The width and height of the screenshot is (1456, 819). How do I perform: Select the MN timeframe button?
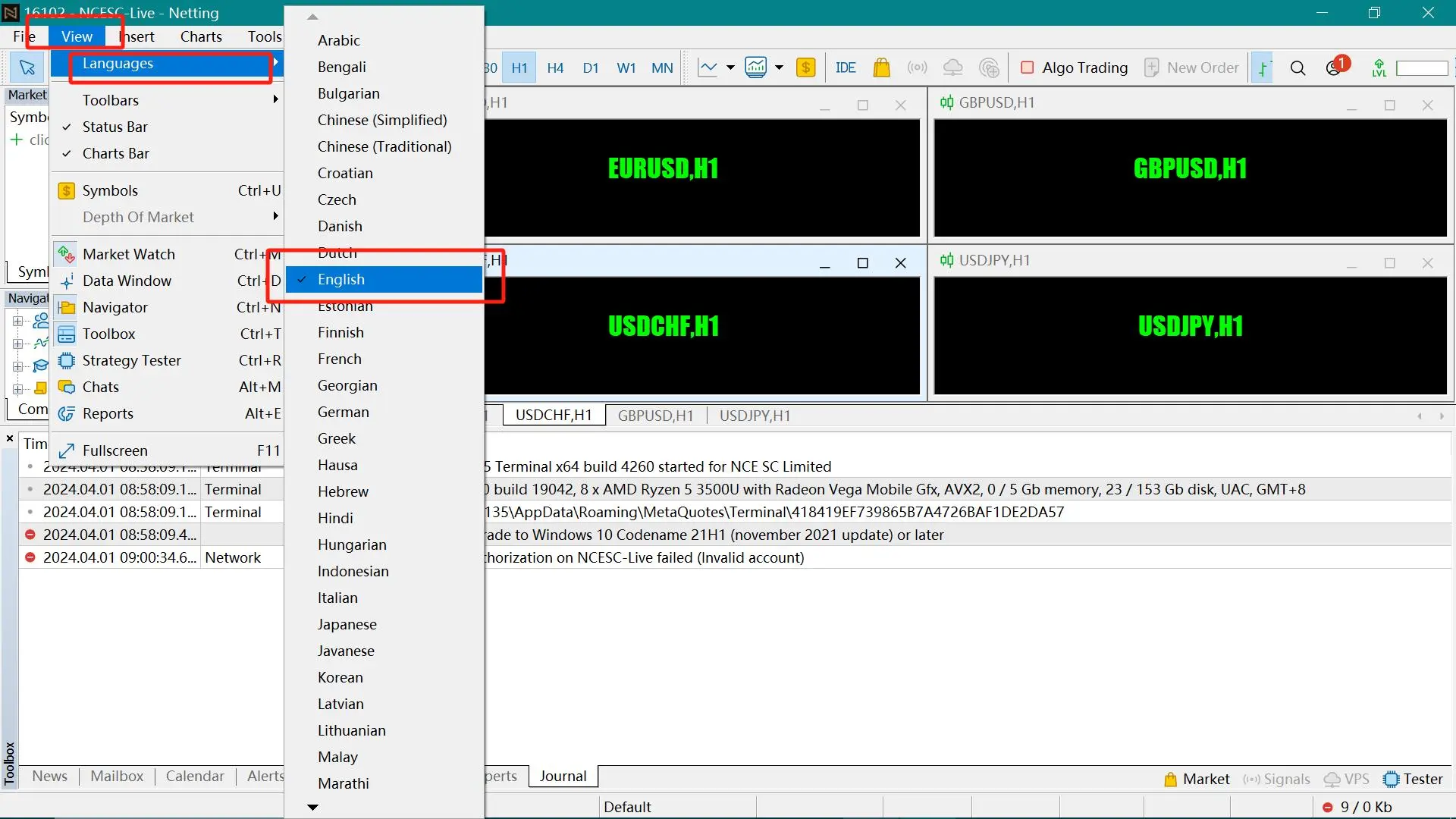tap(662, 67)
